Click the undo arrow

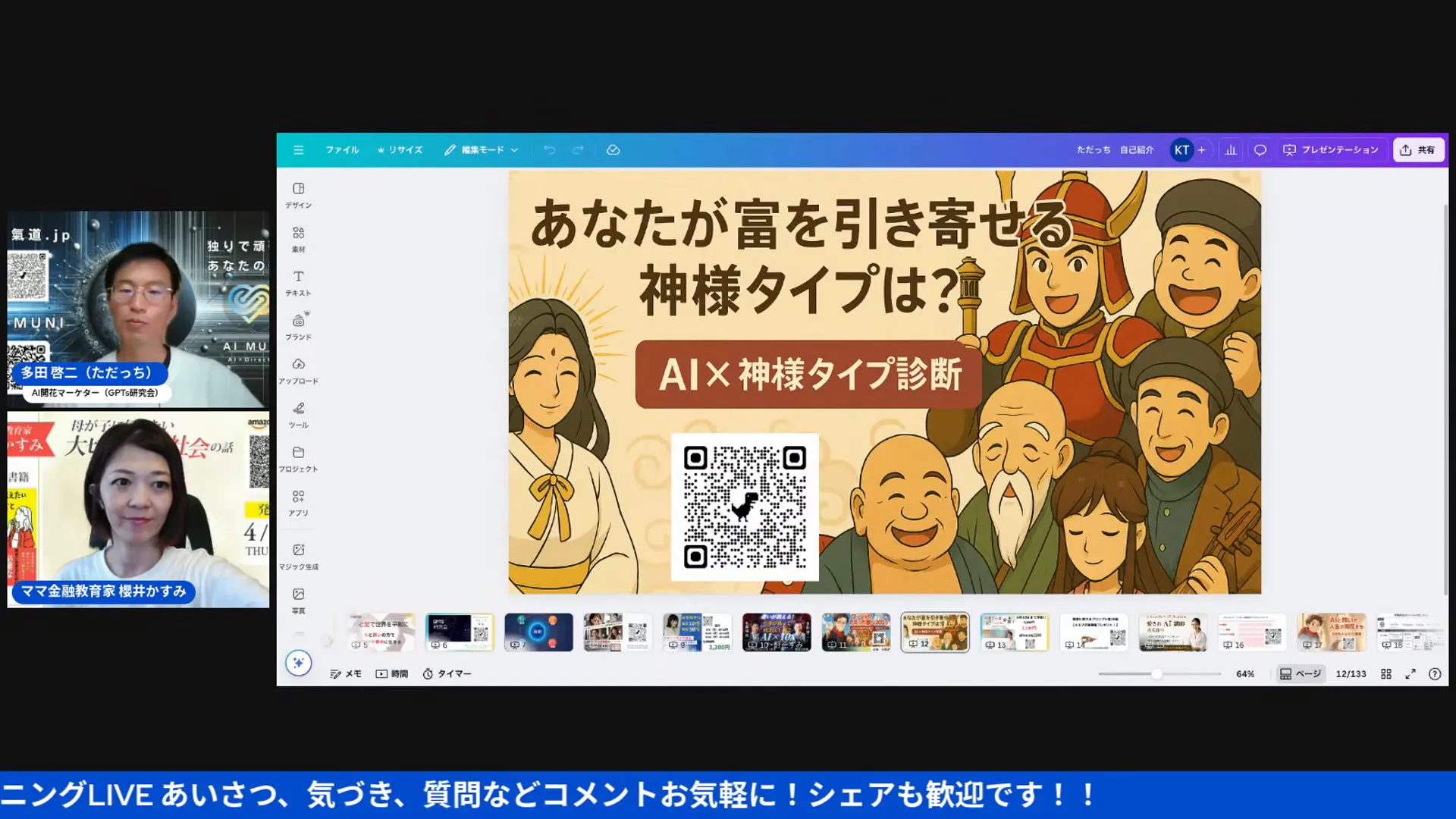[x=550, y=150]
